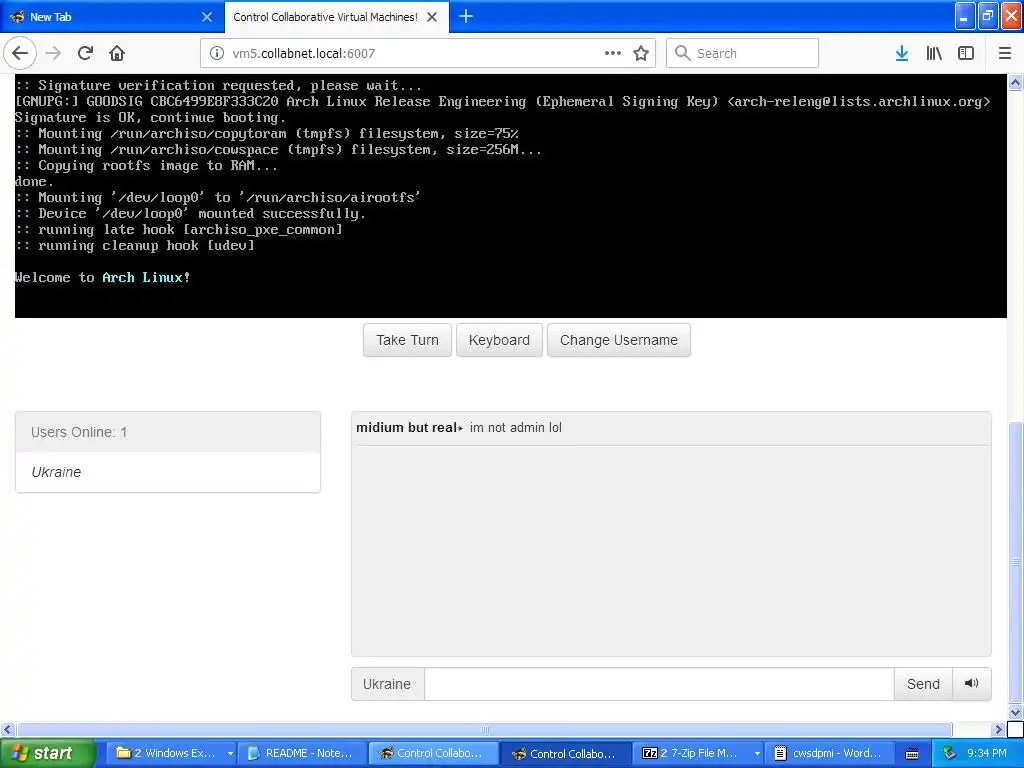
Task: Open the on-screen Keyboard button
Action: click(x=499, y=340)
